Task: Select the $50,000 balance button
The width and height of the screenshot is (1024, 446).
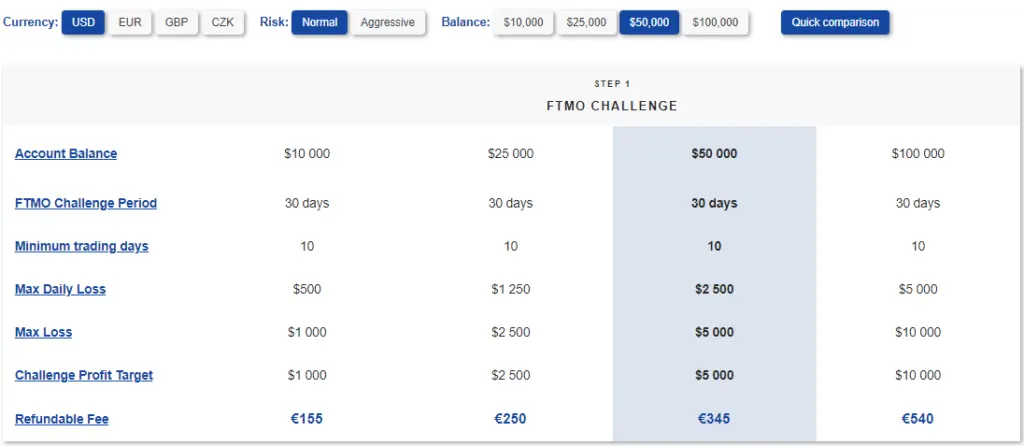Action: 649,22
